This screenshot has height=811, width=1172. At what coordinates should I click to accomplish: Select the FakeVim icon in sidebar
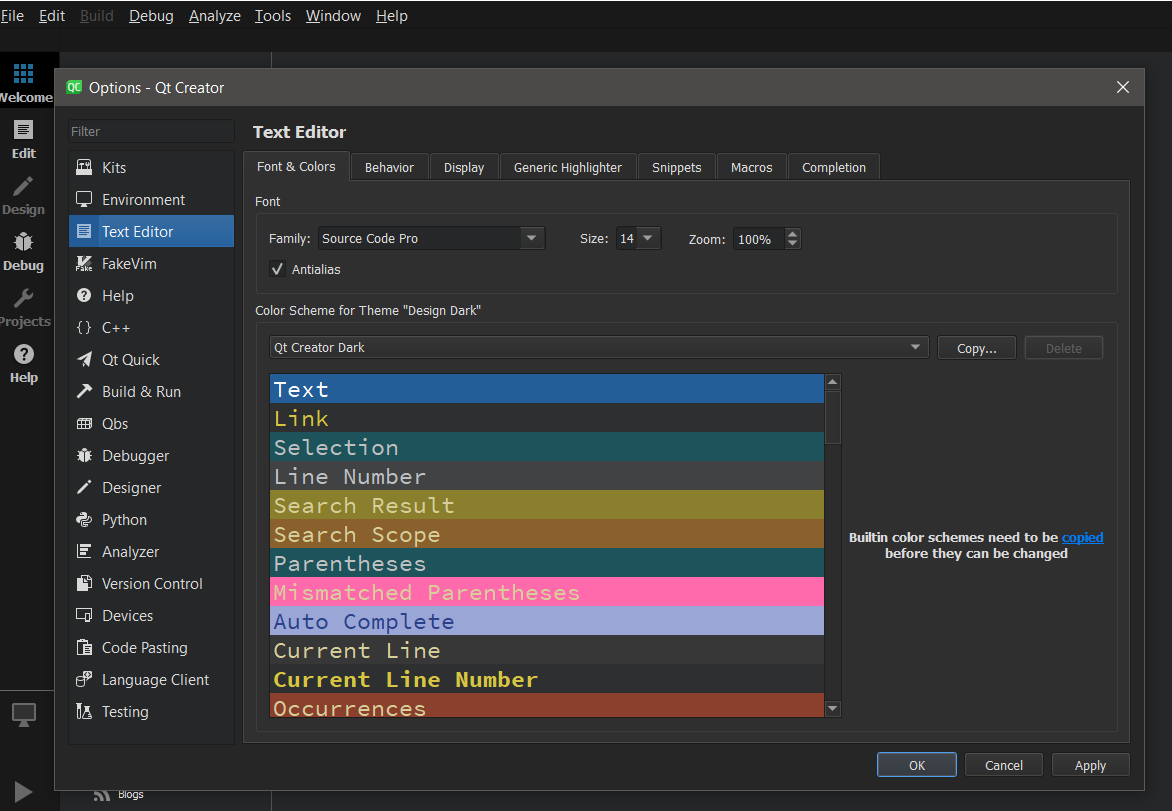pyautogui.click(x=85, y=264)
